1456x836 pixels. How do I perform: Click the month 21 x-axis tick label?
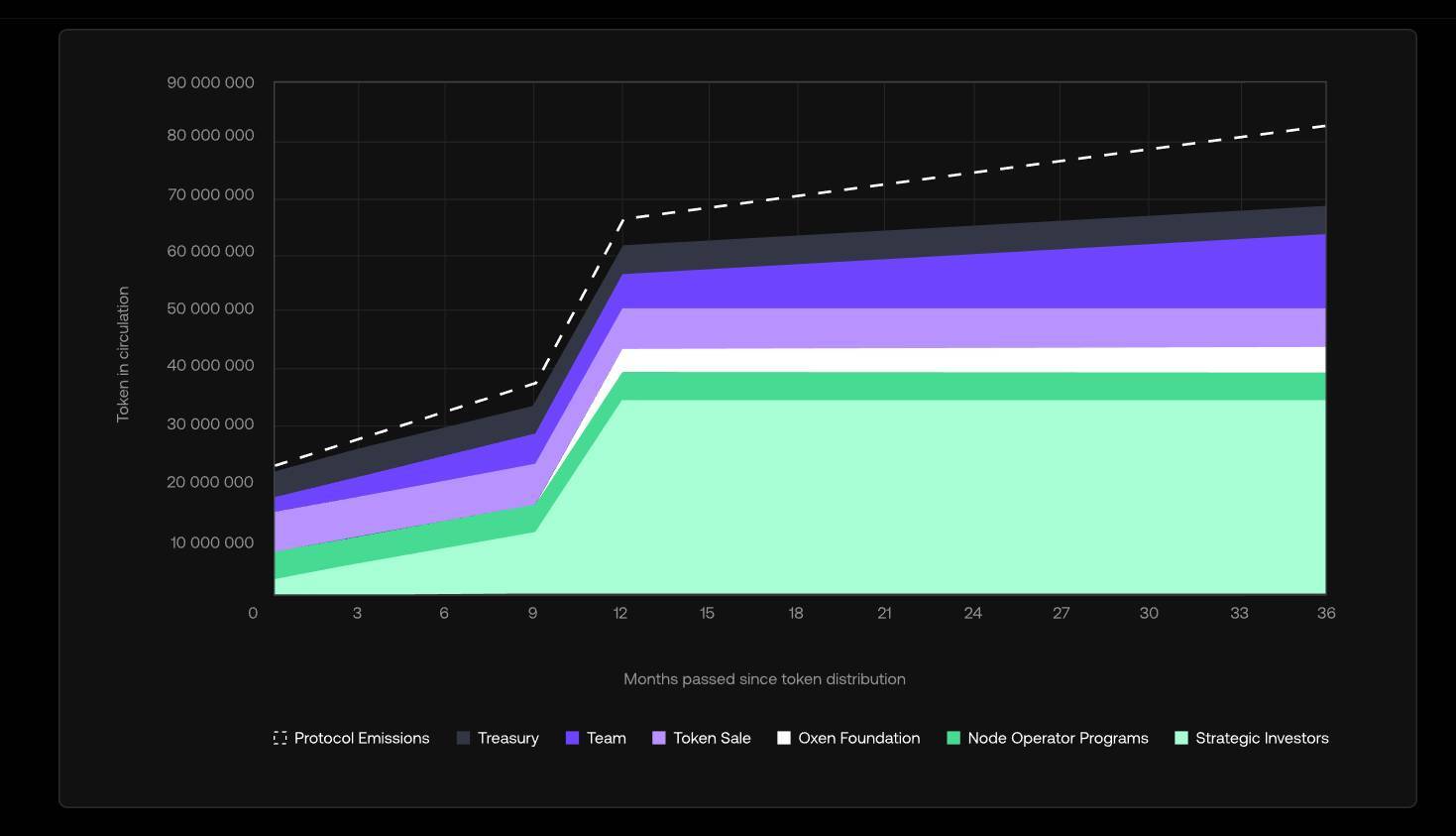click(884, 613)
